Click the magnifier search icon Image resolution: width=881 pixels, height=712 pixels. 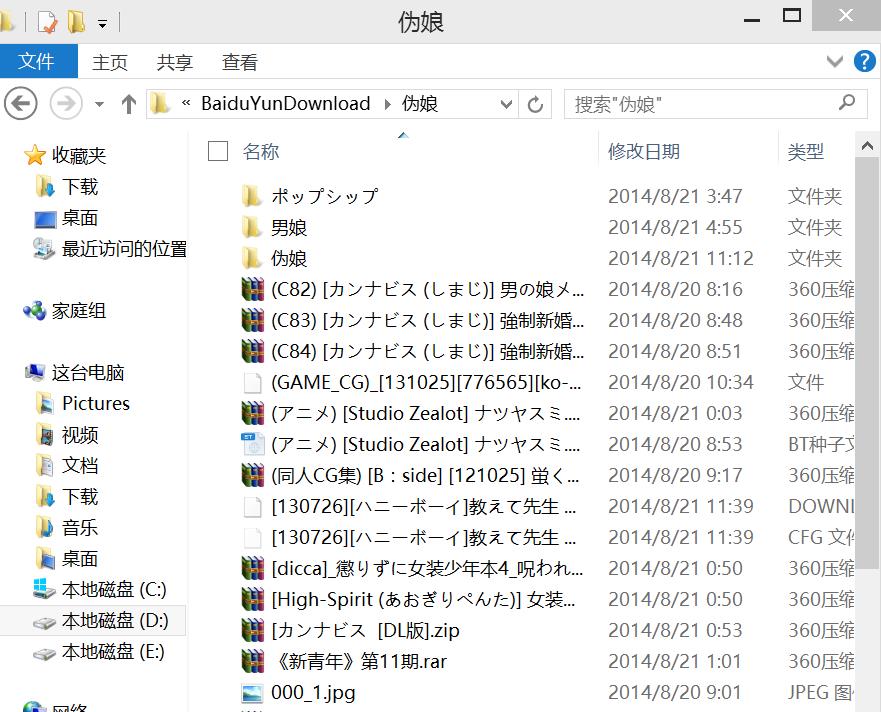pyautogui.click(x=847, y=102)
